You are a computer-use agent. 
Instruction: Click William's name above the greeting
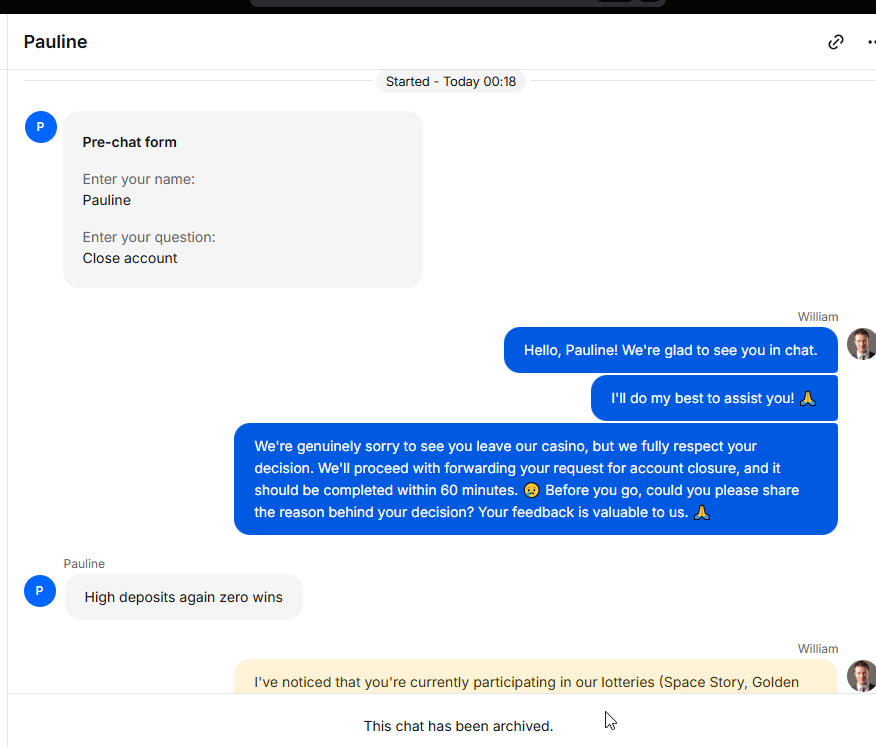click(817, 317)
